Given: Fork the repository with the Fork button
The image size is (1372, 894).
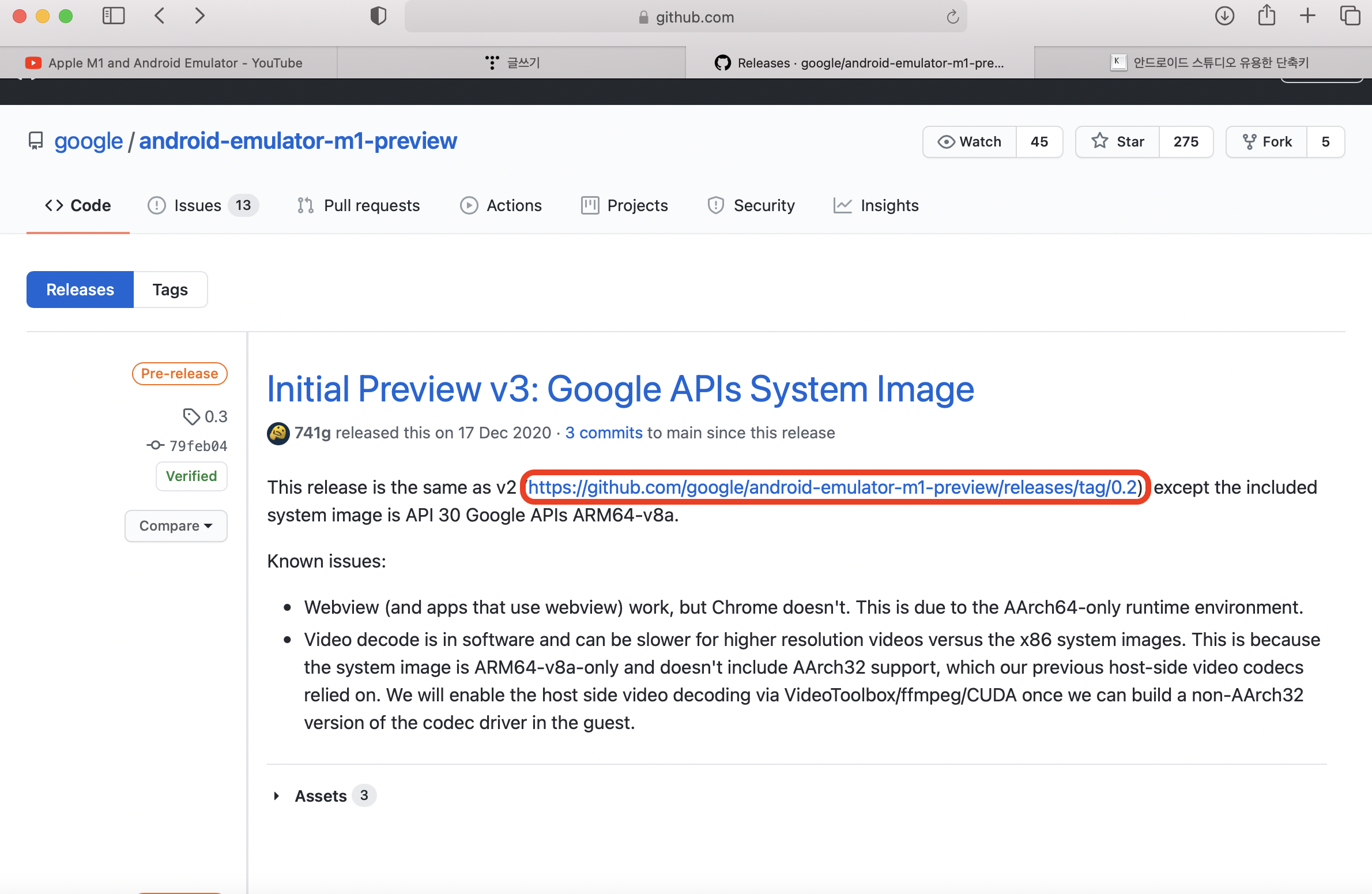Looking at the screenshot, I should click(1267, 142).
